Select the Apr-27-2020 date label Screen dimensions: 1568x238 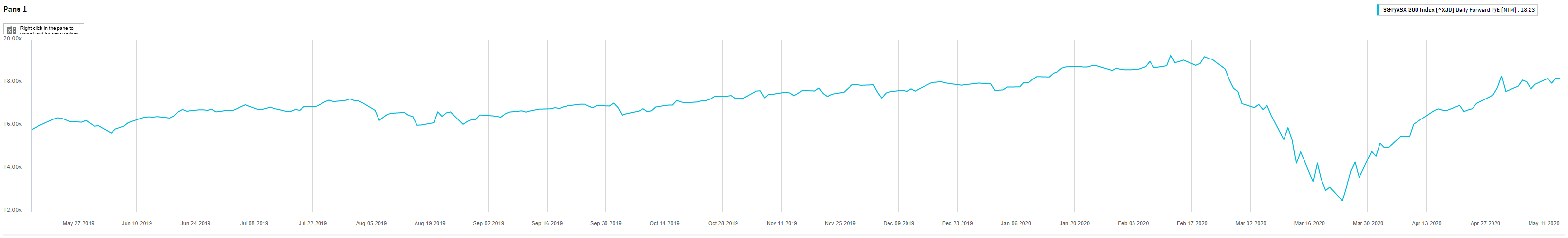coord(1485,223)
